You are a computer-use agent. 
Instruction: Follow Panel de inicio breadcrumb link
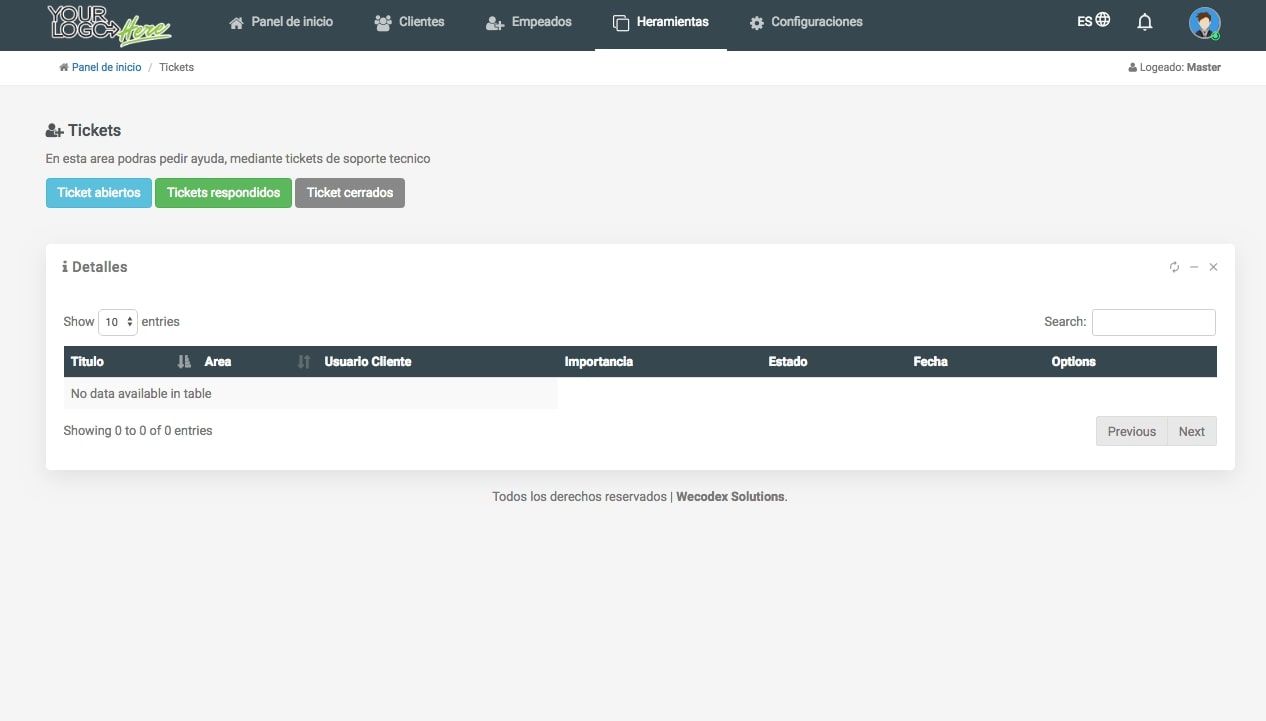click(x=106, y=67)
